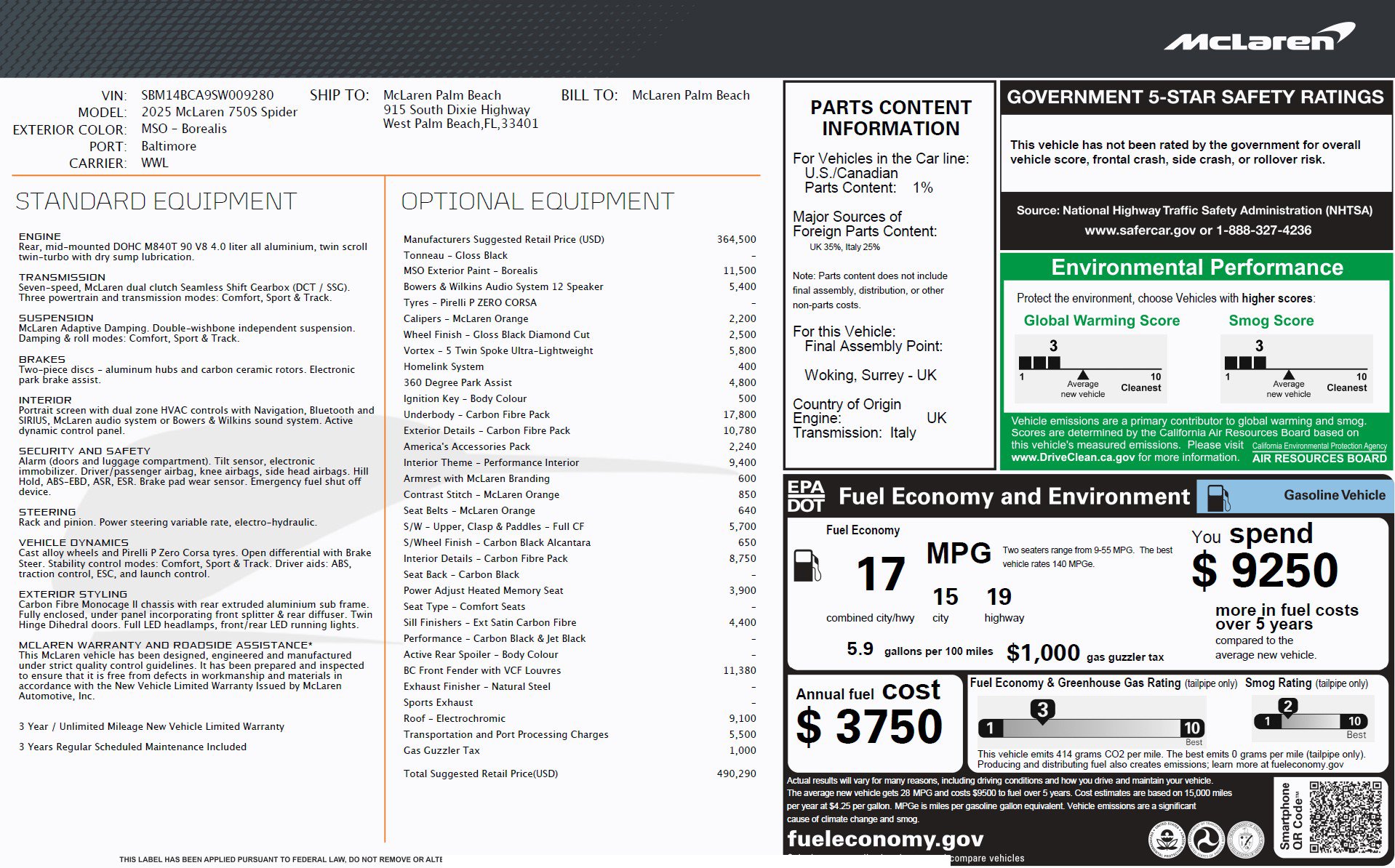Open the www.DriveClean.ca.gov link
Image resolution: width=1395 pixels, height=868 pixels.
[x=1073, y=457]
